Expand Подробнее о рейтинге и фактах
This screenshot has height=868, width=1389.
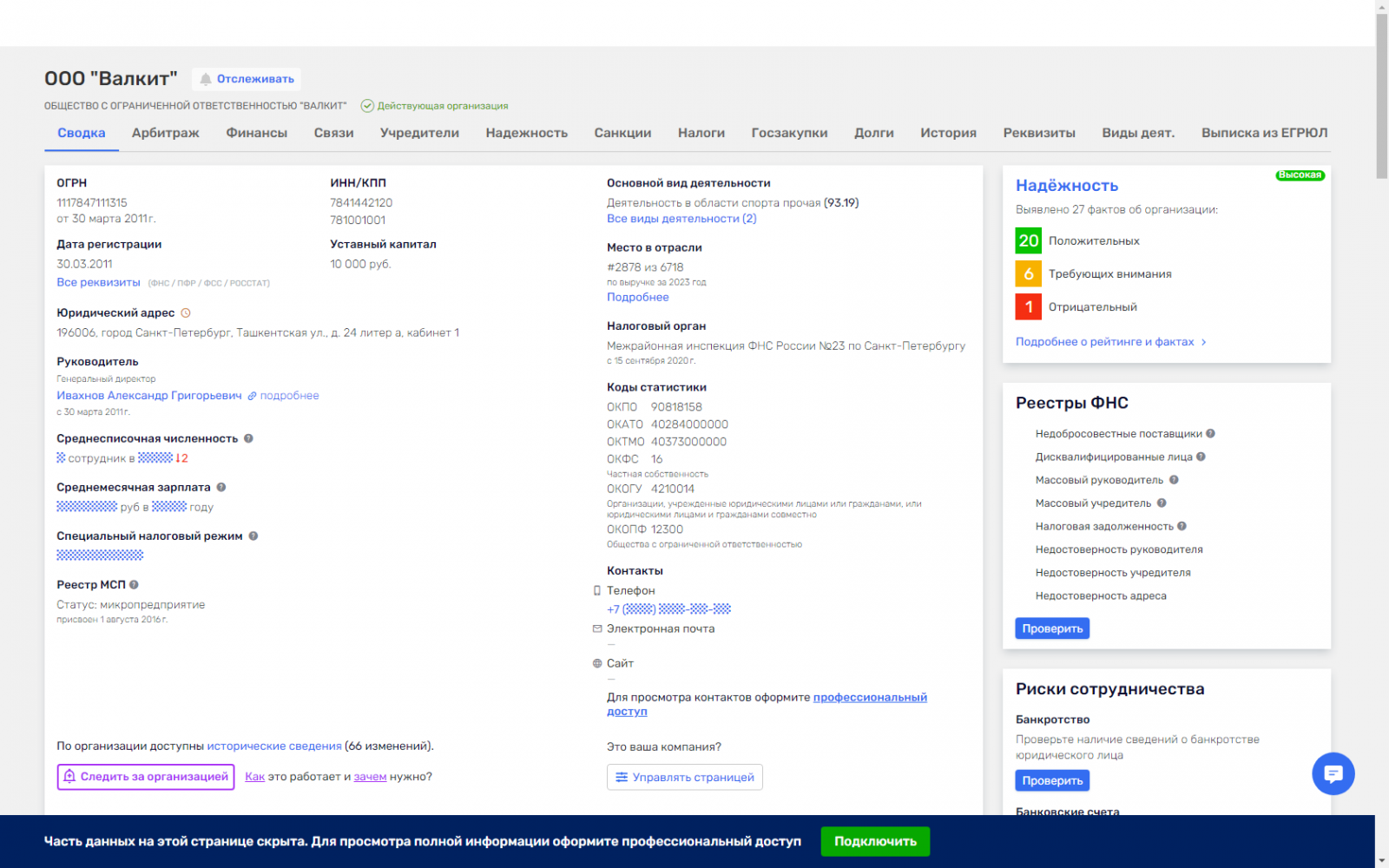pos(1110,342)
